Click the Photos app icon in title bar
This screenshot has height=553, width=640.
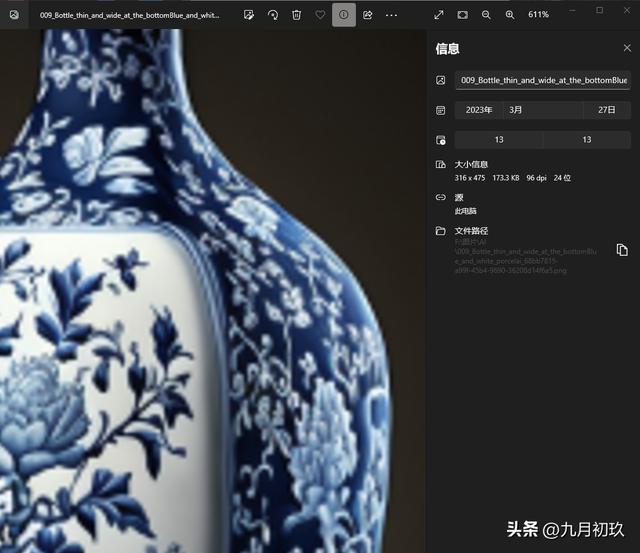pos(14,15)
